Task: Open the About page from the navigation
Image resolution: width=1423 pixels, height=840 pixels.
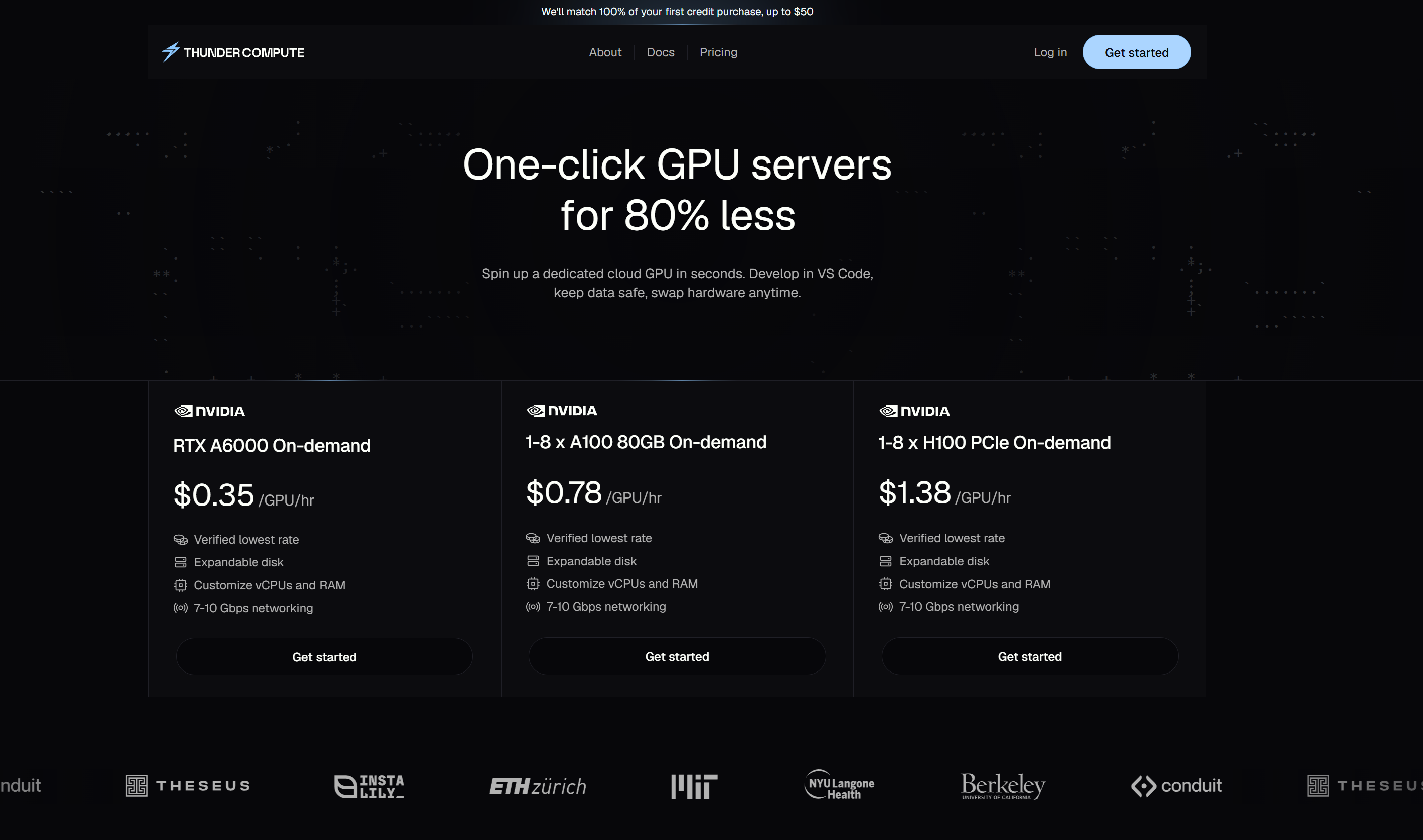Action: tap(604, 52)
